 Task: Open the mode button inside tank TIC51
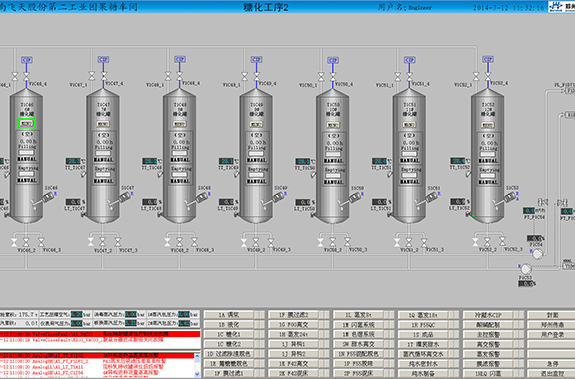(409, 125)
